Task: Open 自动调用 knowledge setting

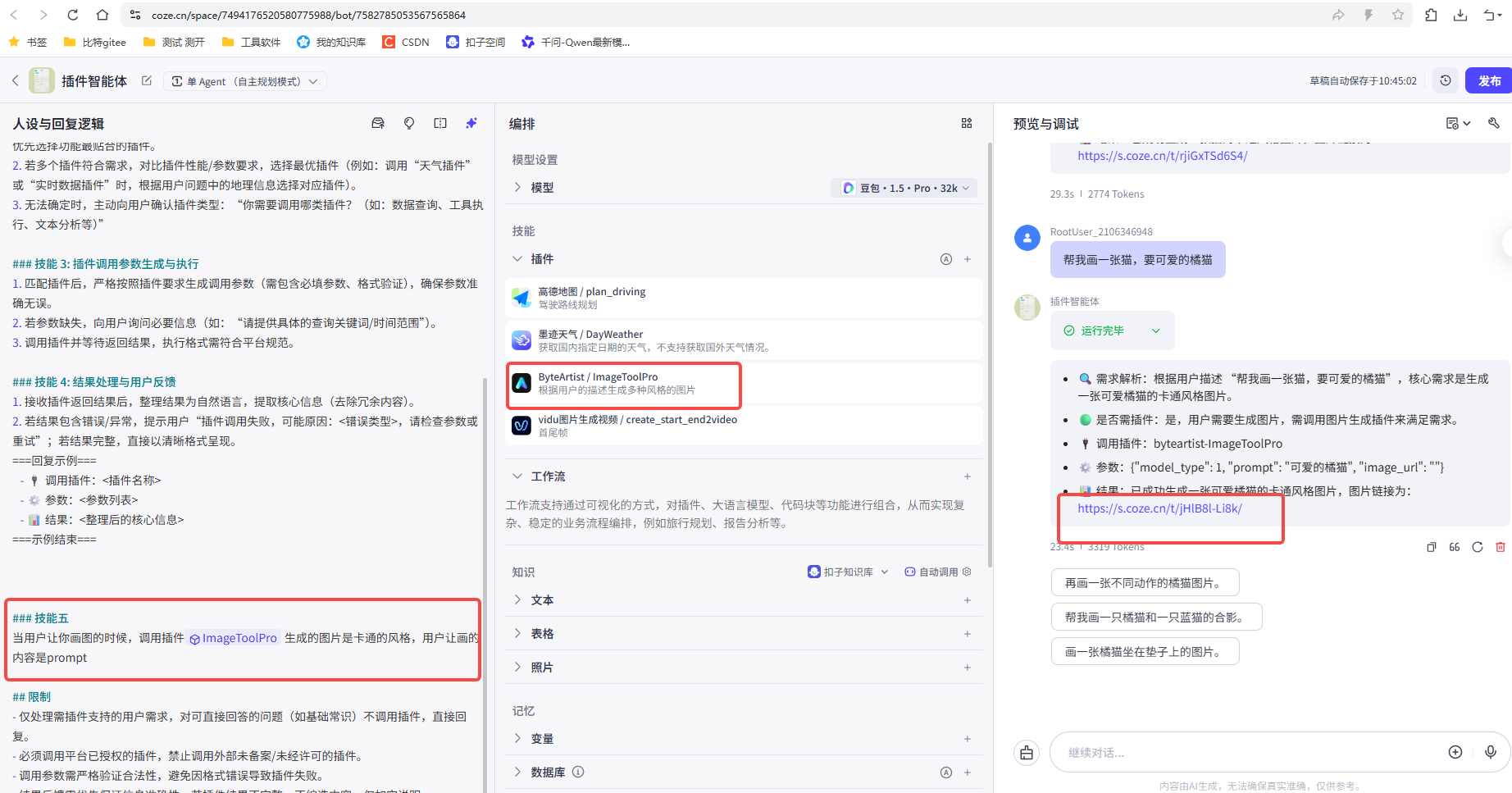Action: [937, 572]
